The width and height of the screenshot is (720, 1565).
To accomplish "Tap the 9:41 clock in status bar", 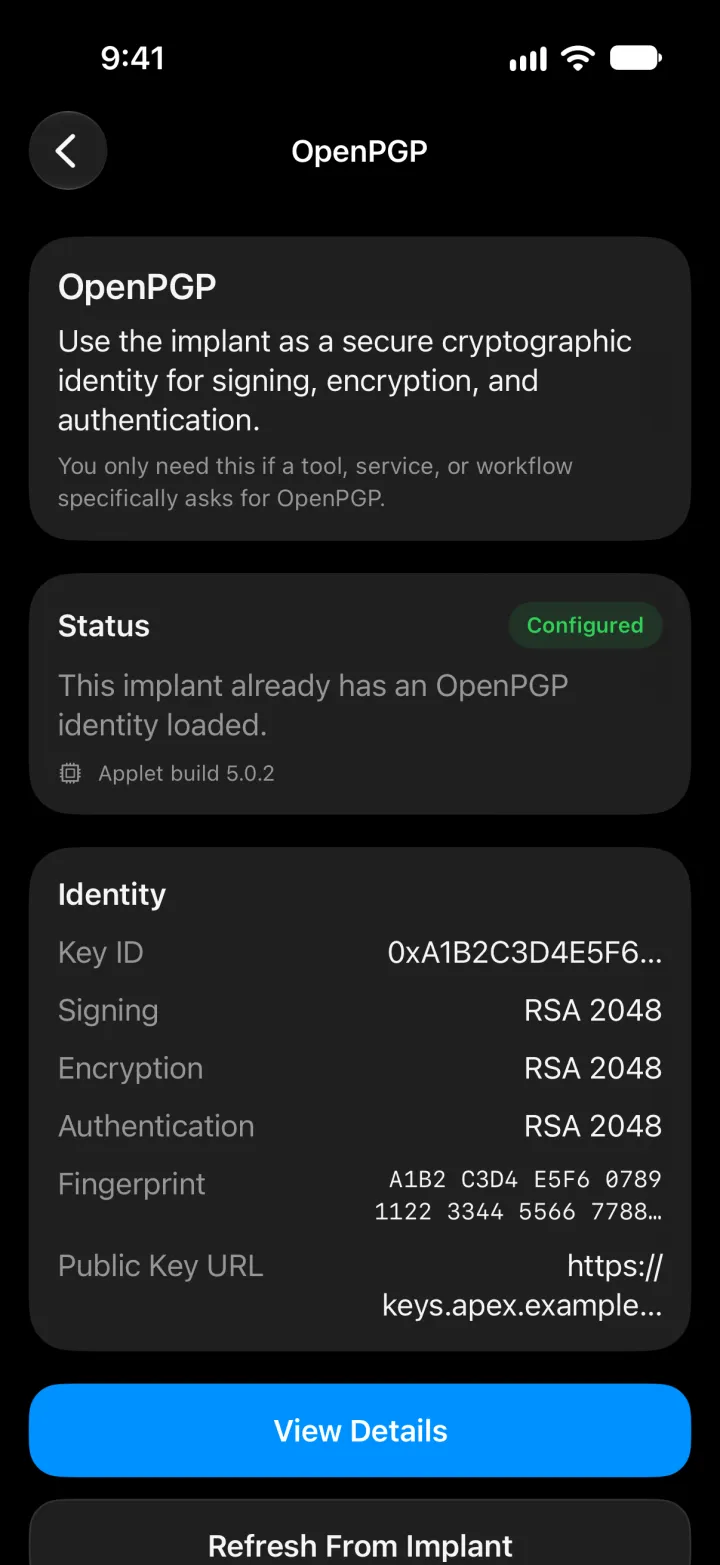I will 132,58.
